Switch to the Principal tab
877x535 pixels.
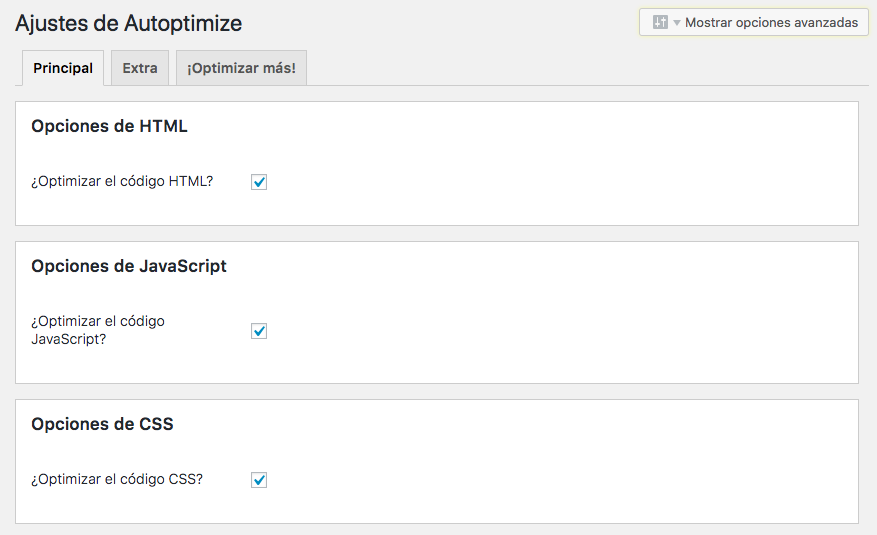[63, 68]
